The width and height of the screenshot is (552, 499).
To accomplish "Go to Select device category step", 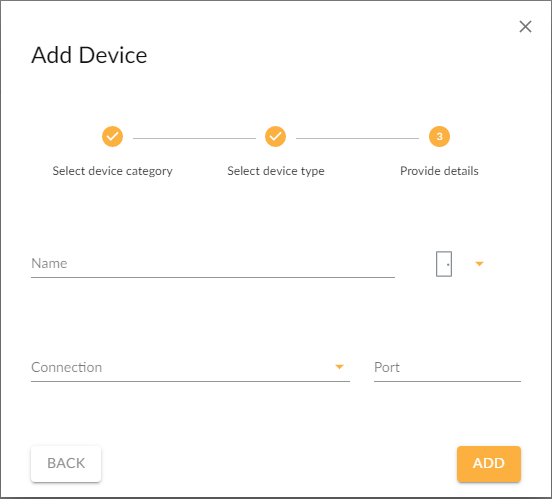I will pyautogui.click(x=112, y=171).
